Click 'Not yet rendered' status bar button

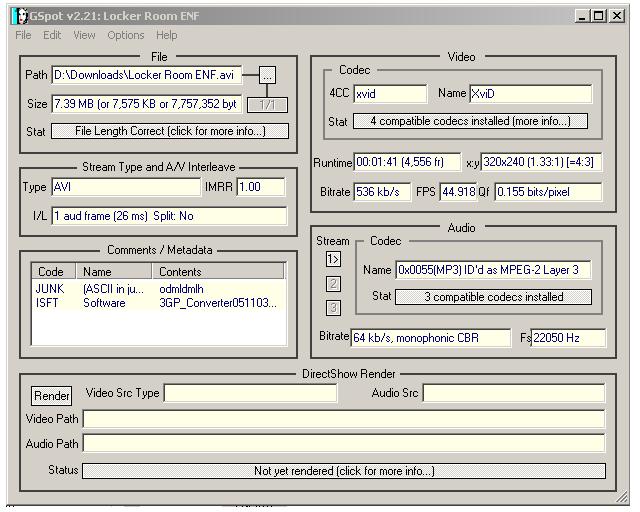coord(344,471)
